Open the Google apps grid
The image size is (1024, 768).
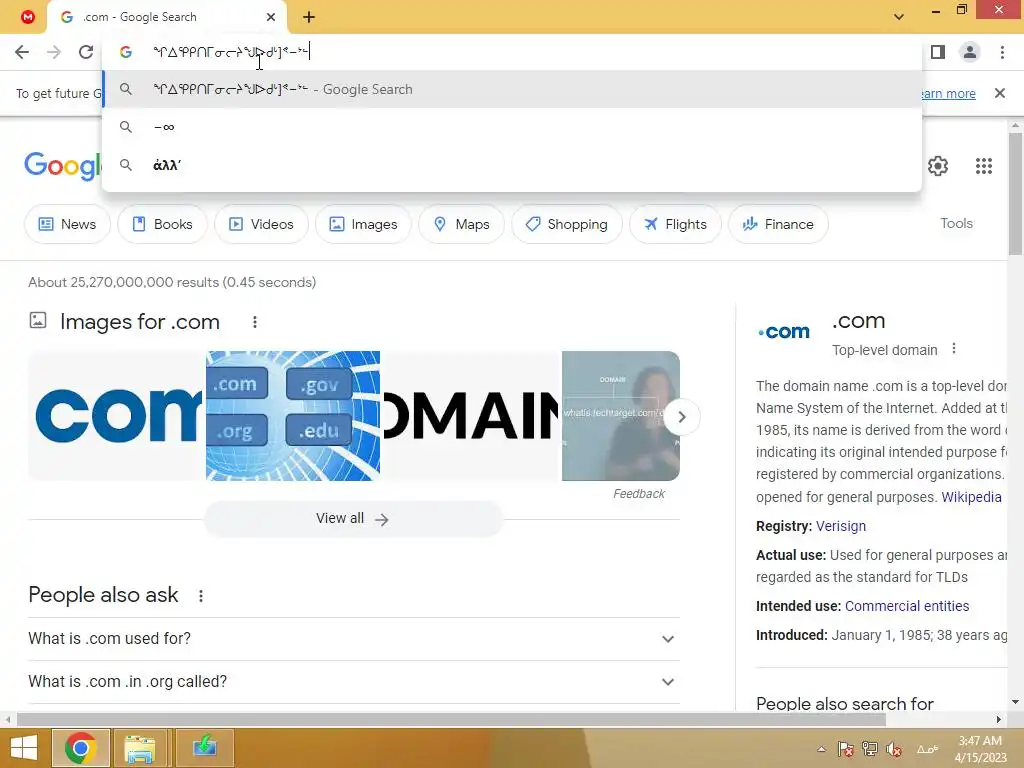pos(984,166)
